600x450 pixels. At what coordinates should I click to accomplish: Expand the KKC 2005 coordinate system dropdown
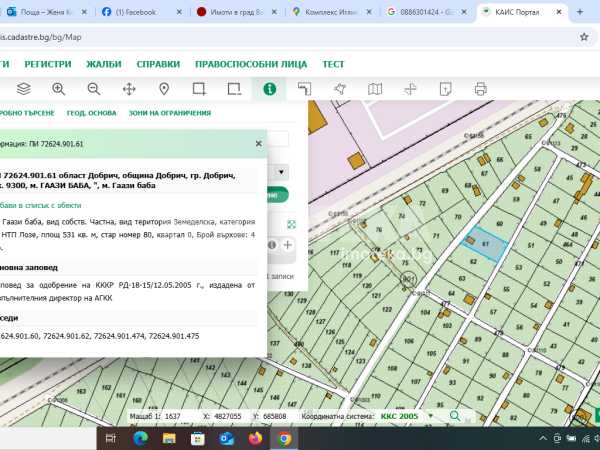pos(431,416)
